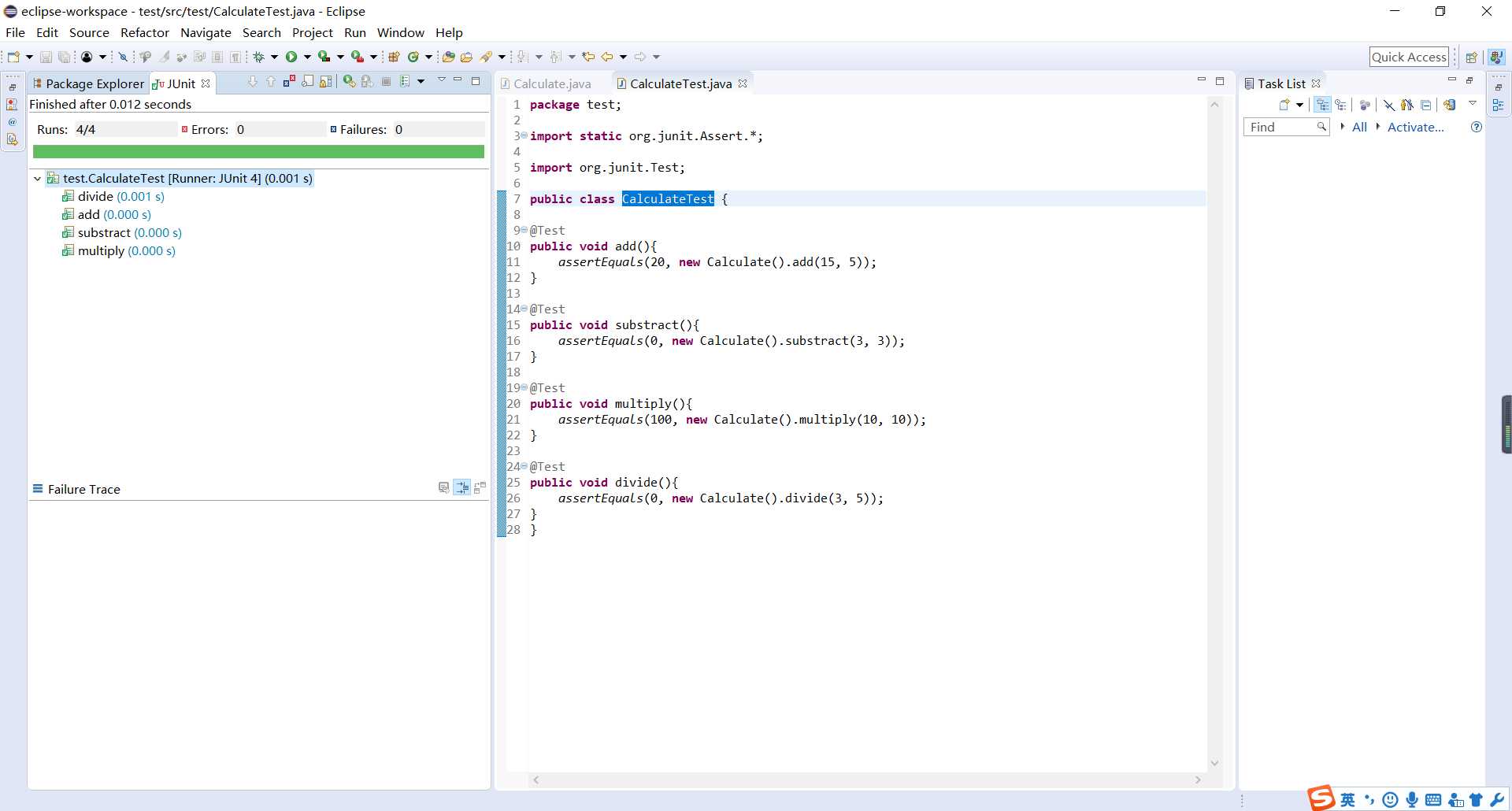Viewport: 1512px width, 811px height.
Task: Open Test Run History dropdown arrow
Action: 421,82
